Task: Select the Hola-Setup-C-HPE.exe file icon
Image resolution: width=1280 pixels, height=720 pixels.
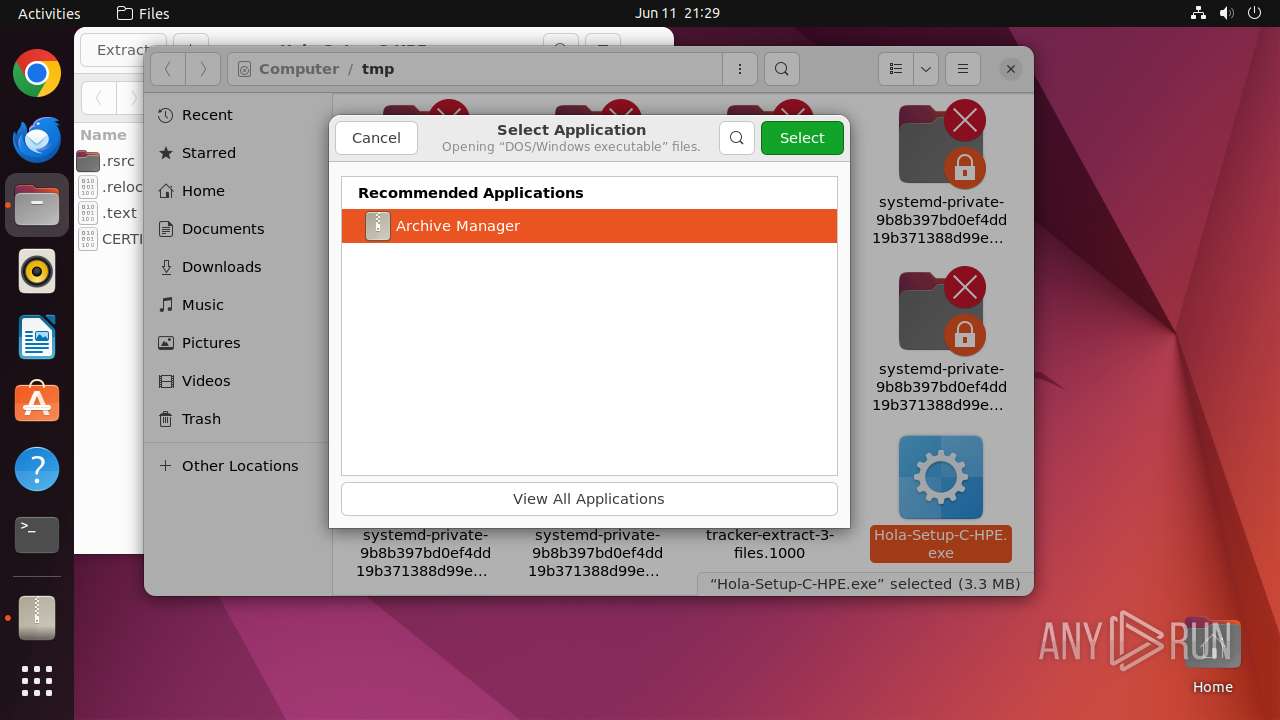Action: point(941,477)
